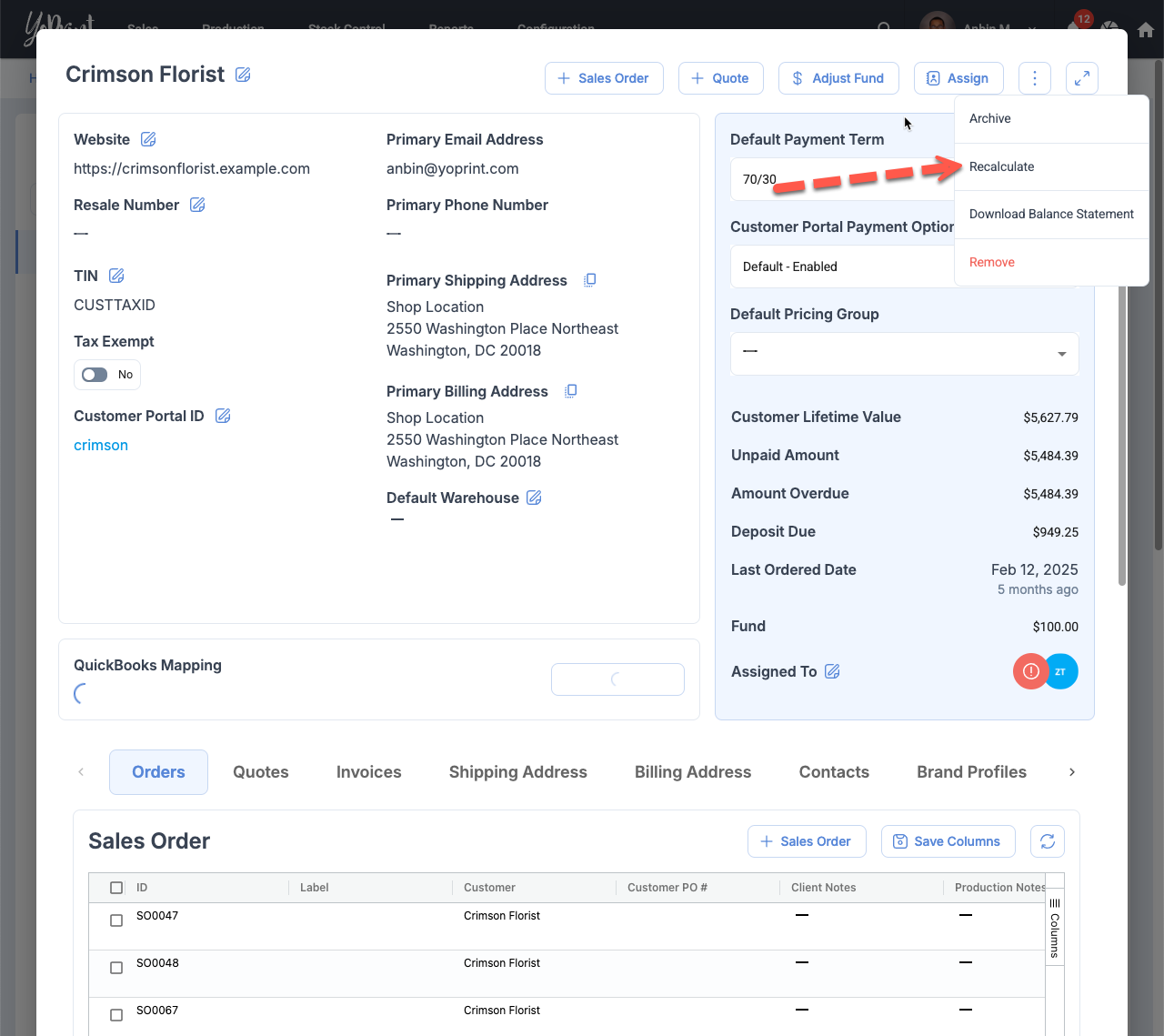Expand the customer panel to fullscreen
Viewport: 1164px width, 1036px height.
tap(1081, 78)
